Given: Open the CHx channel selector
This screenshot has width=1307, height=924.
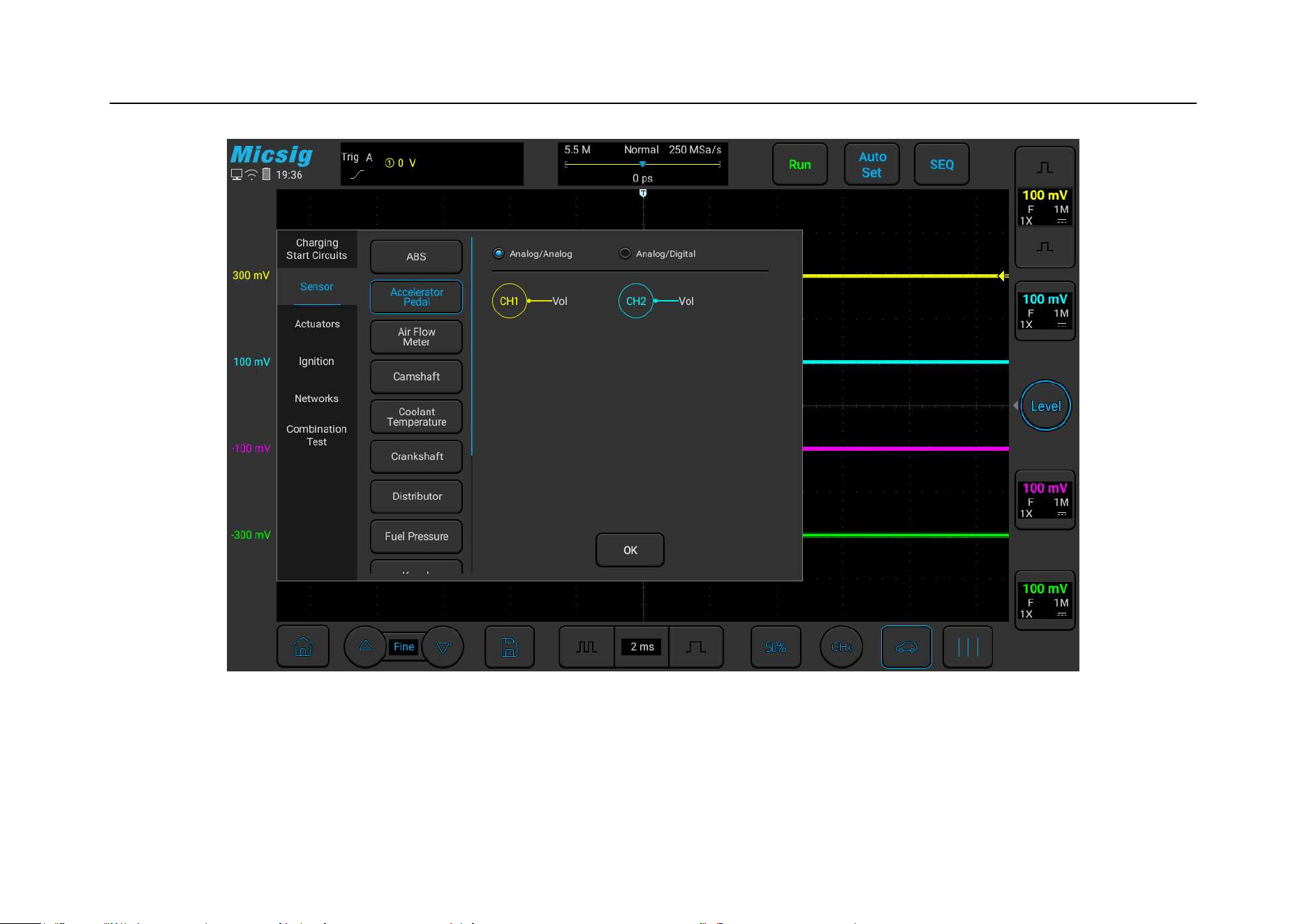Looking at the screenshot, I should (x=841, y=647).
